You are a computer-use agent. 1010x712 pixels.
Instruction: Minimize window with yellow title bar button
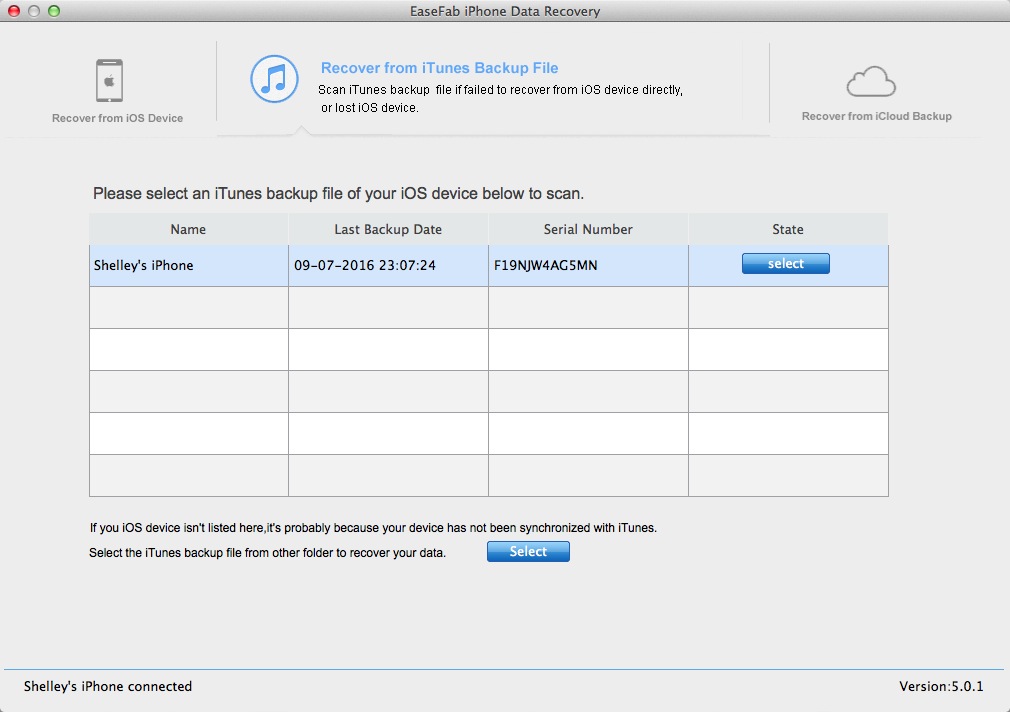pyautogui.click(x=34, y=11)
